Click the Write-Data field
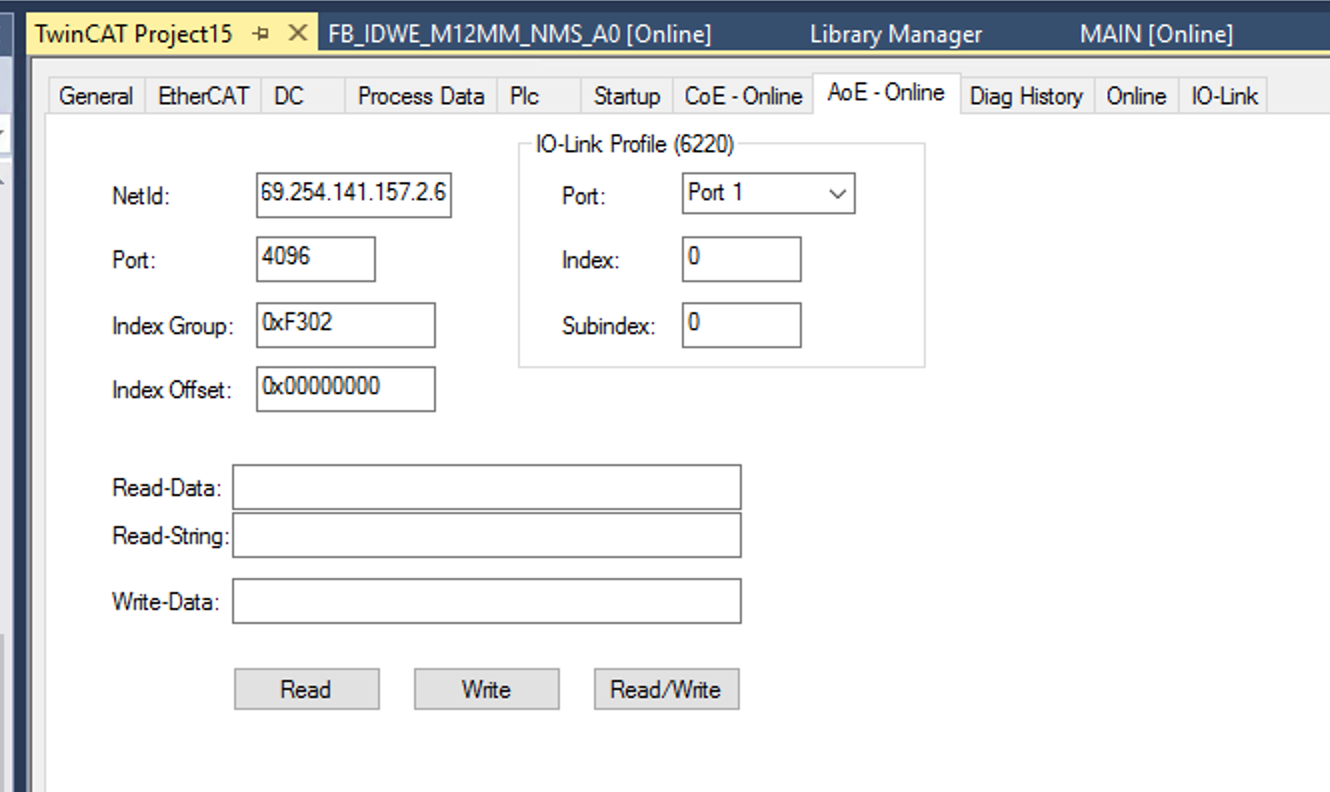This screenshot has width=1330, height=792. click(487, 601)
